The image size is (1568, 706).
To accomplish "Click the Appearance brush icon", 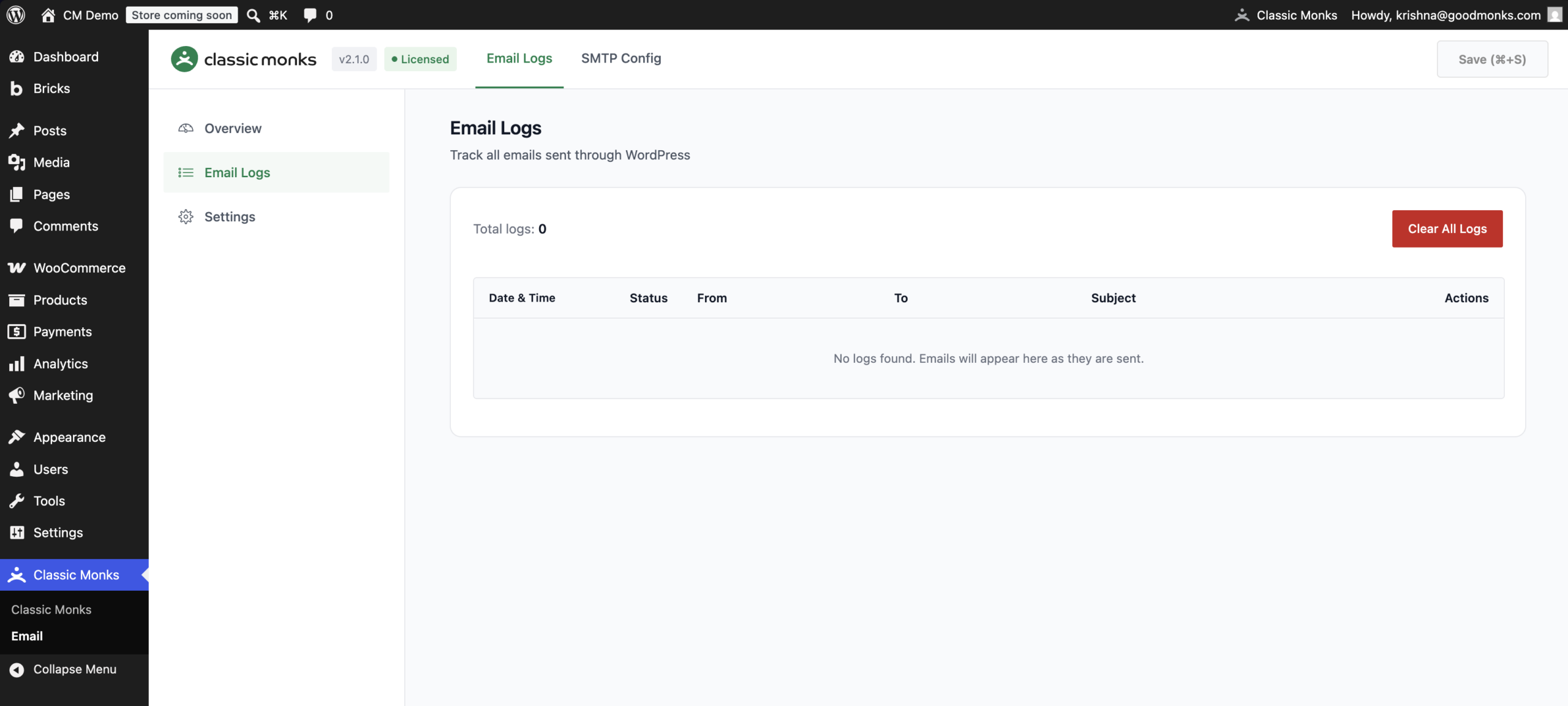I will pos(17,437).
